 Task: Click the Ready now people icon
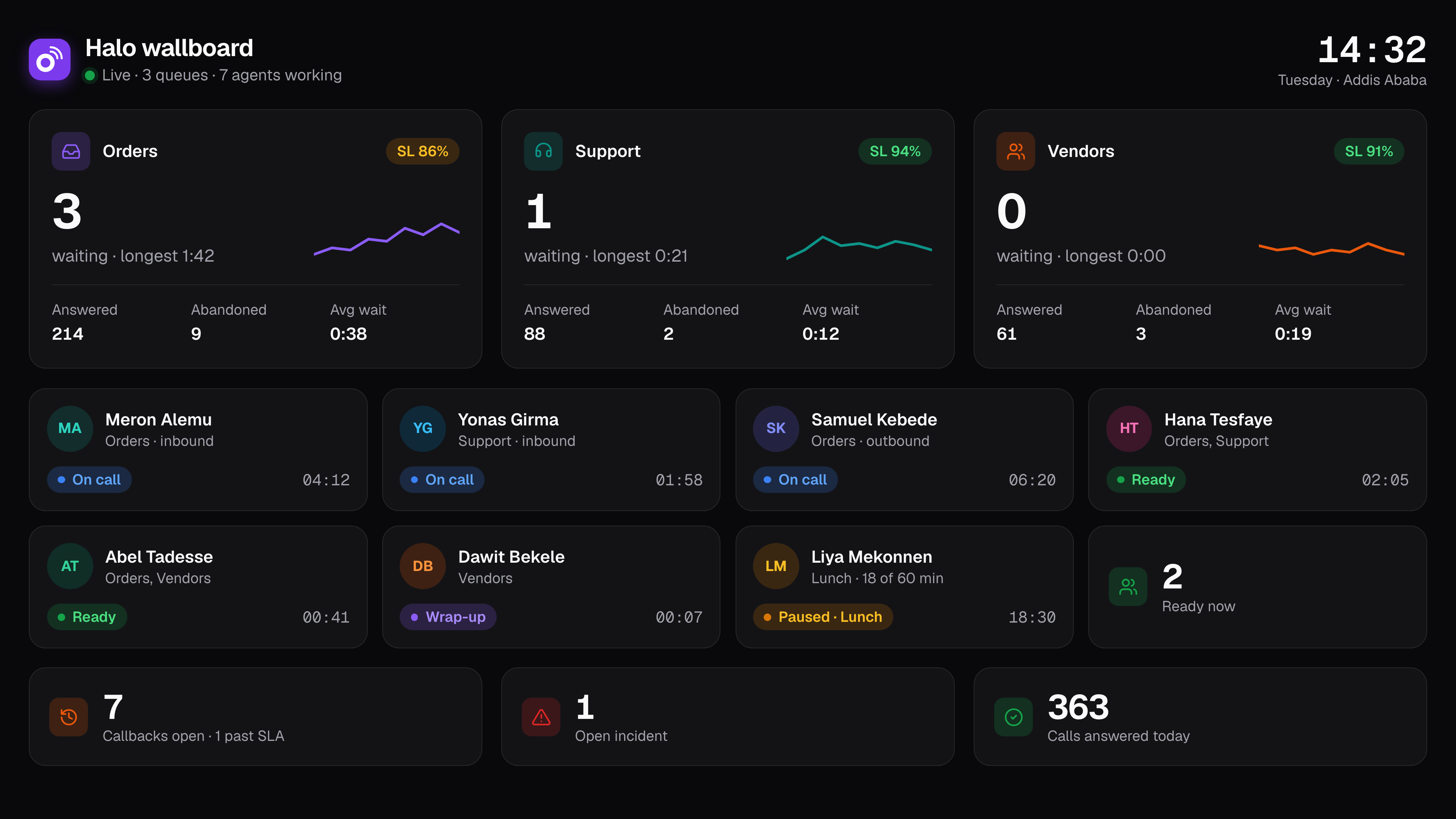pos(1128,587)
